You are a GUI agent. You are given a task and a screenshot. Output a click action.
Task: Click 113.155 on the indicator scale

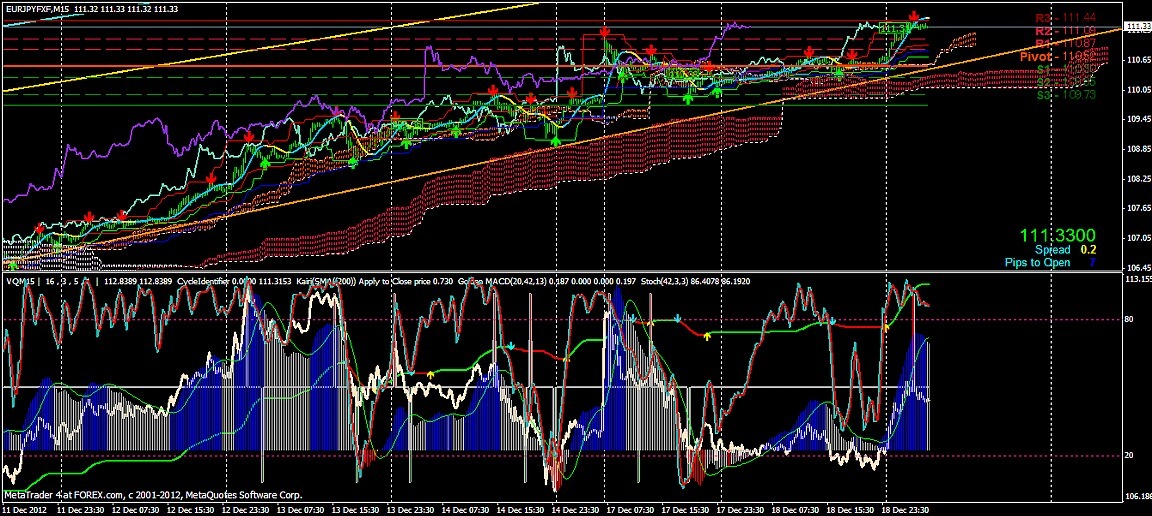click(x=1138, y=280)
